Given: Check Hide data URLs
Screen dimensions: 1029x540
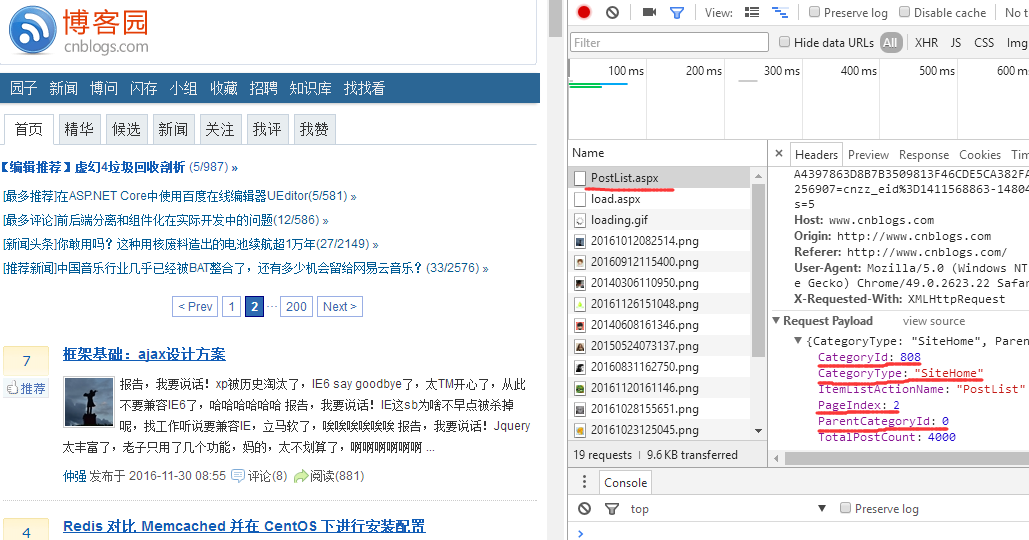Looking at the screenshot, I should [x=784, y=42].
